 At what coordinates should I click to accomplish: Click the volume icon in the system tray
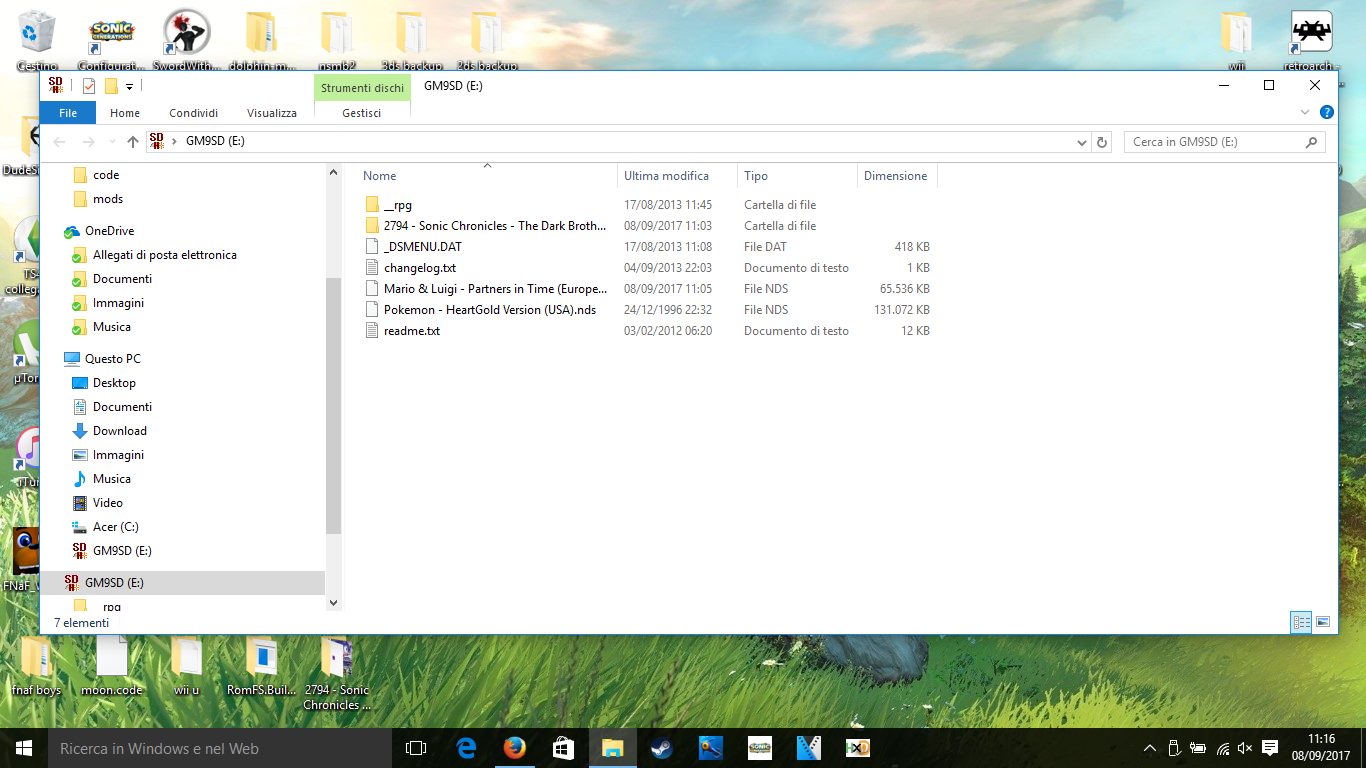pyautogui.click(x=1245, y=748)
